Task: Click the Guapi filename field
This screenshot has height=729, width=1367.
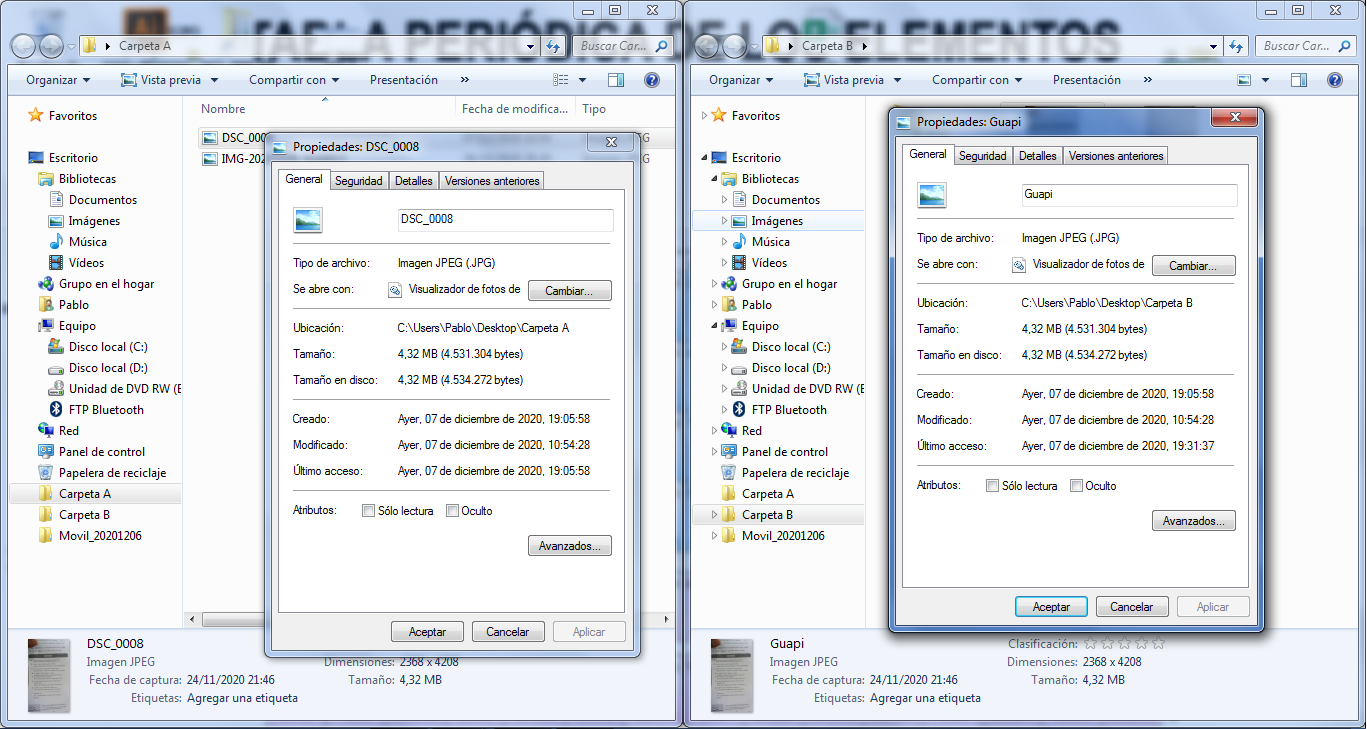Action: tap(1129, 195)
